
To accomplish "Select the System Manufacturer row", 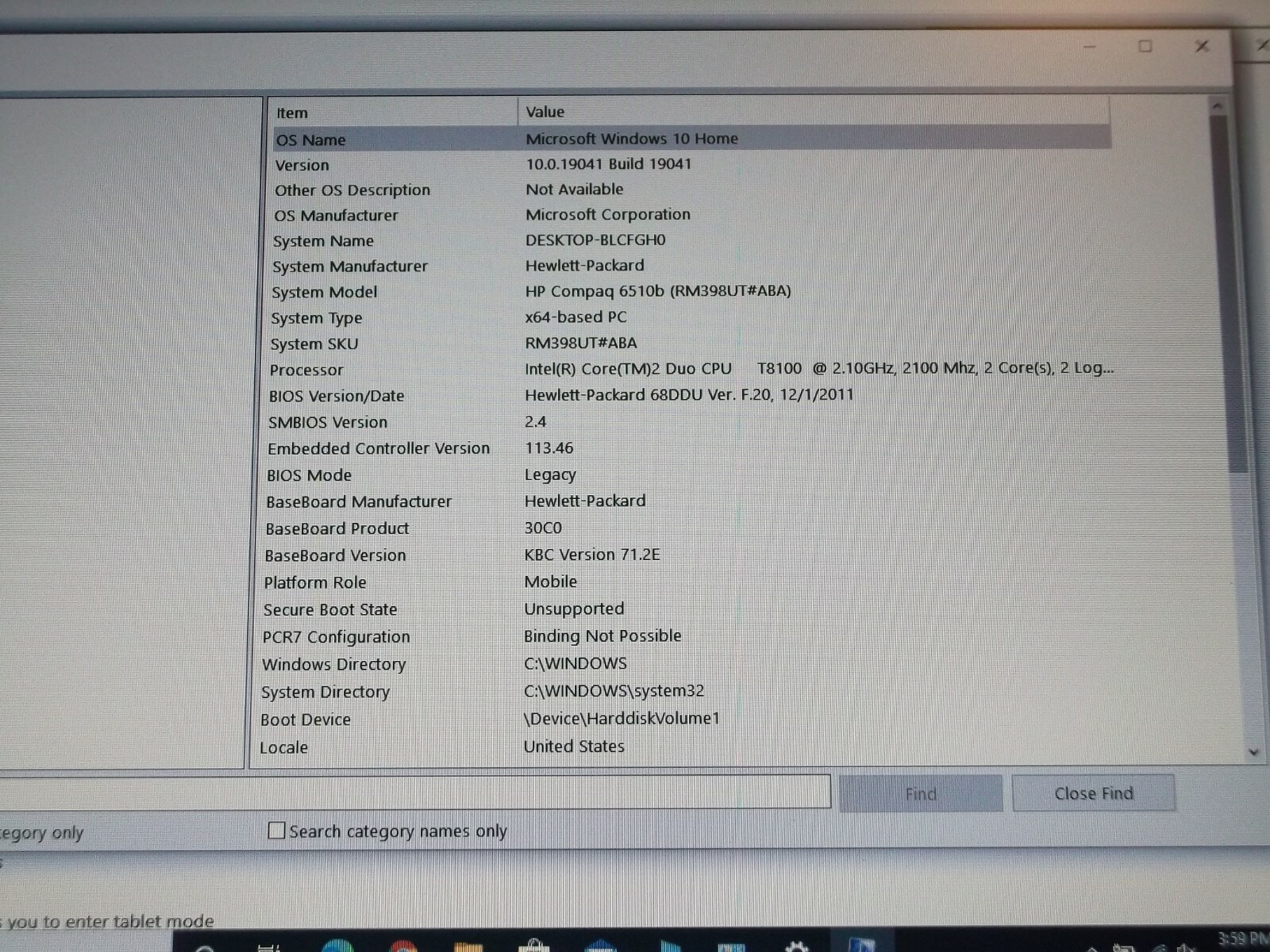I will pyautogui.click(x=691, y=266).
